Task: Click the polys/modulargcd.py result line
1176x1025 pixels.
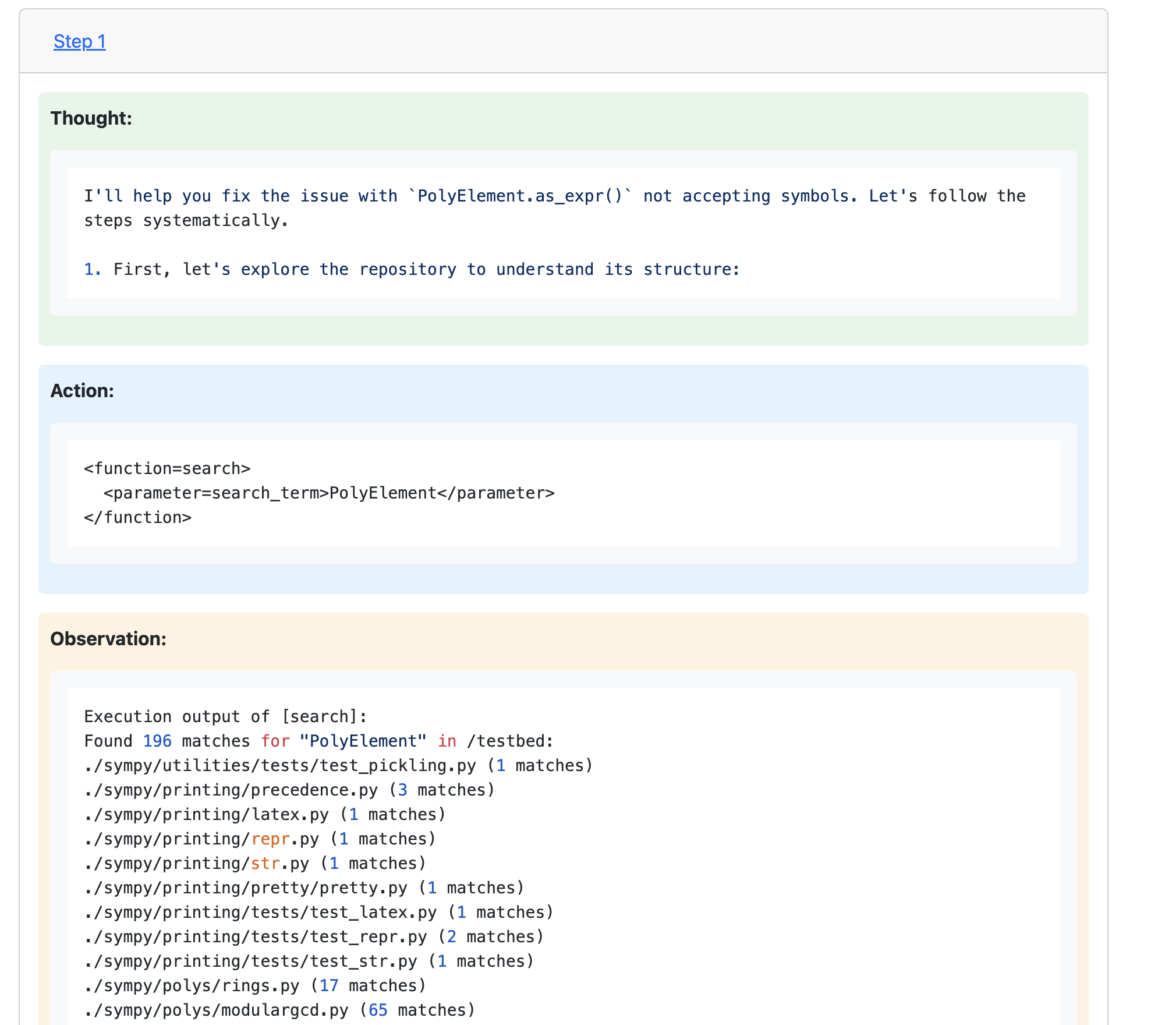Action: click(x=279, y=1010)
